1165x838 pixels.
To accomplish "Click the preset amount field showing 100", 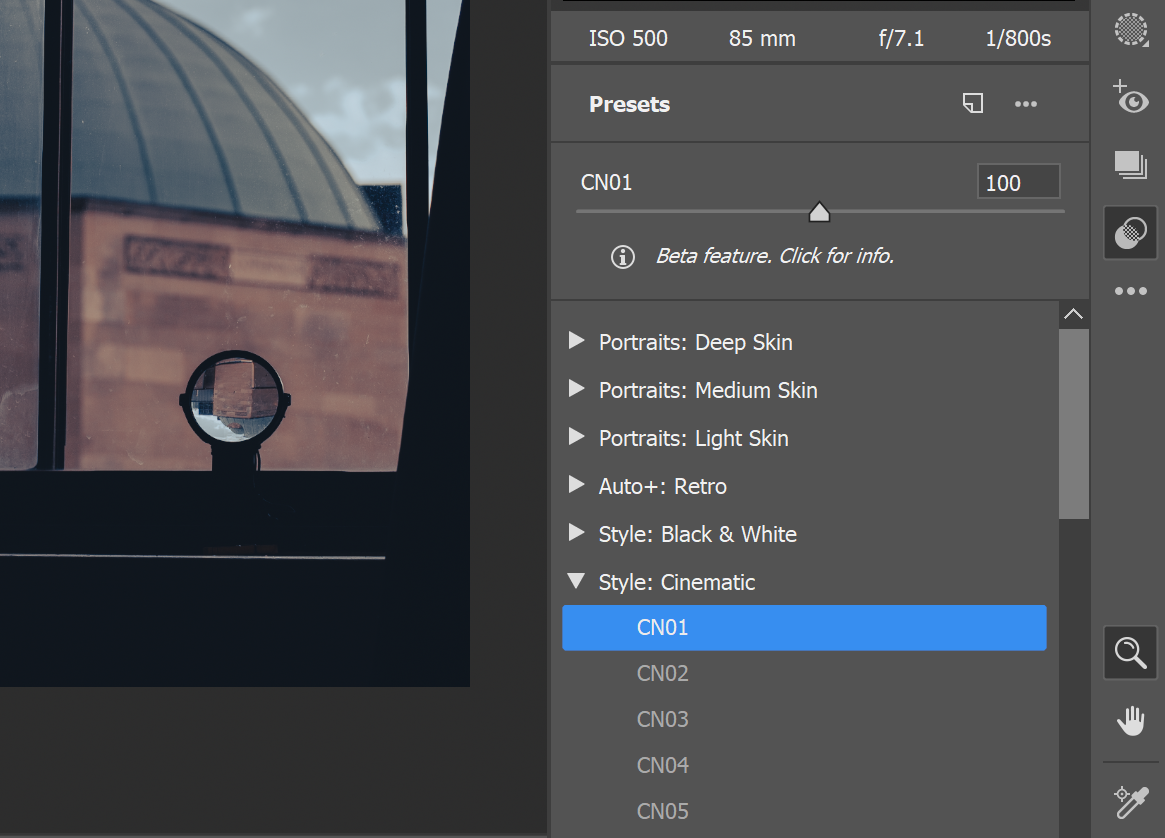I will click(x=1018, y=182).
